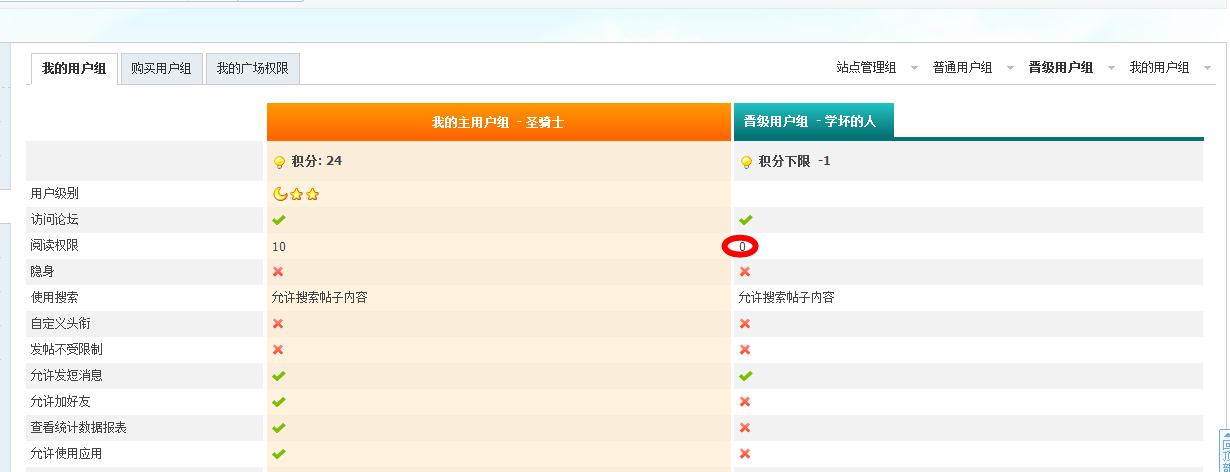Click red cross for 隐身 in 学坏的人 column
The width and height of the screenshot is (1230, 472).
point(745,272)
